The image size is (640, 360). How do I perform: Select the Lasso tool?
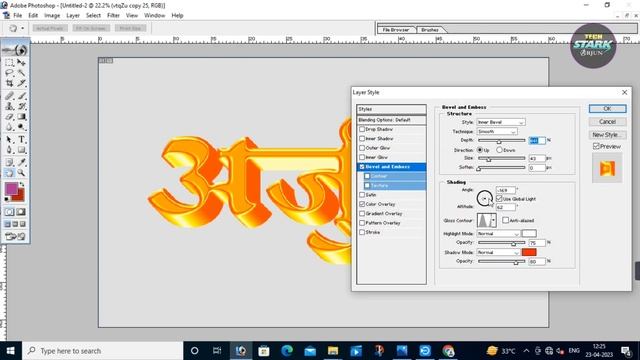(x=9, y=73)
